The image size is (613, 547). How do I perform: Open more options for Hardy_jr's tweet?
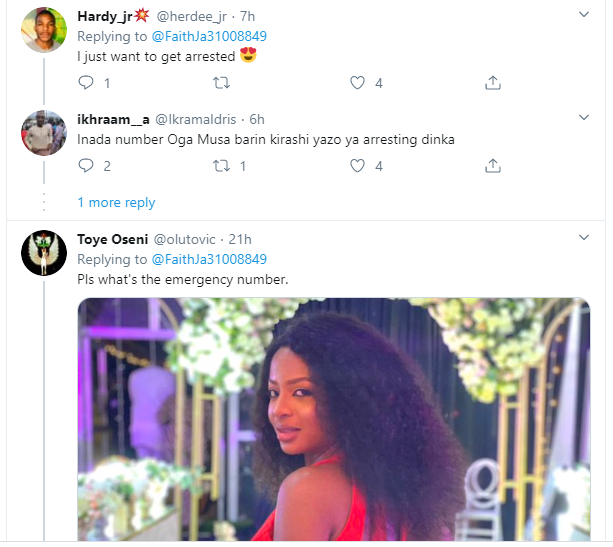[585, 16]
